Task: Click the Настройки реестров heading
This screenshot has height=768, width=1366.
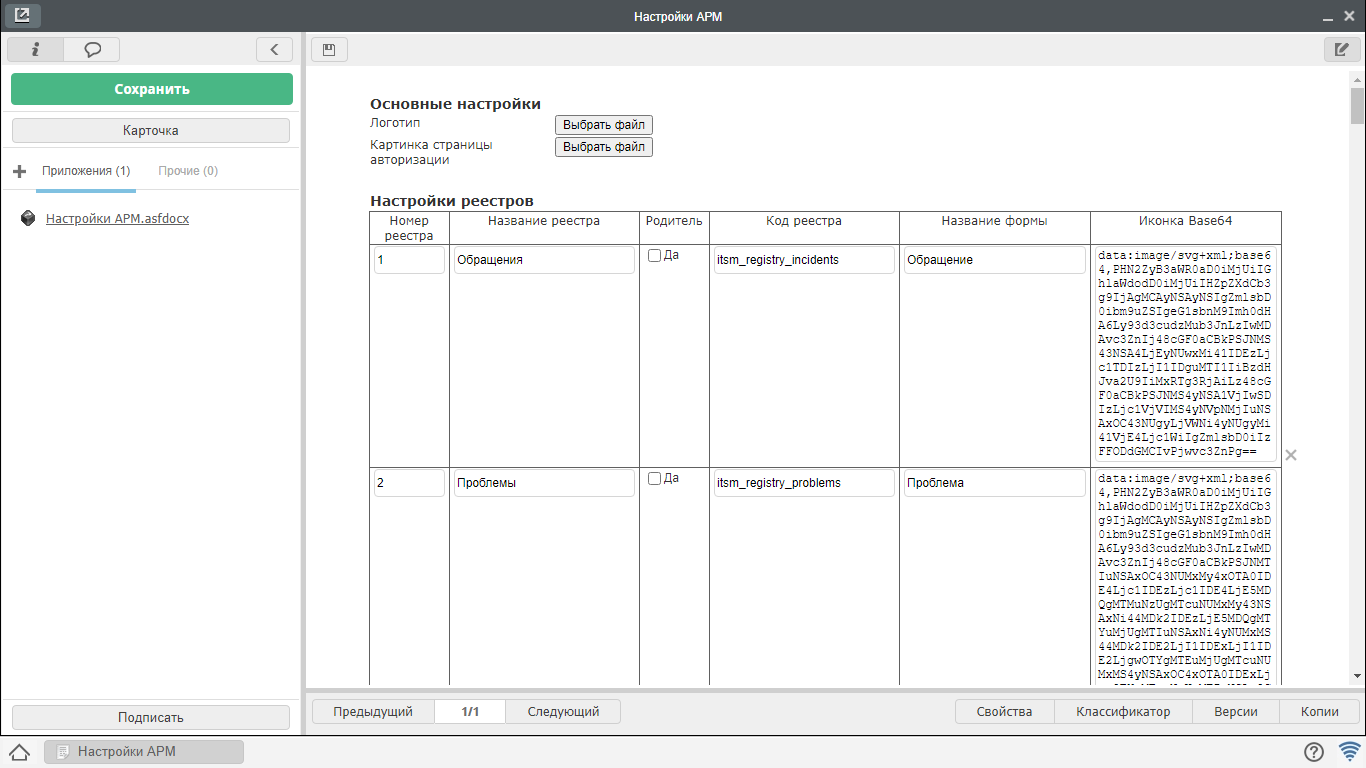Action: pos(452,201)
